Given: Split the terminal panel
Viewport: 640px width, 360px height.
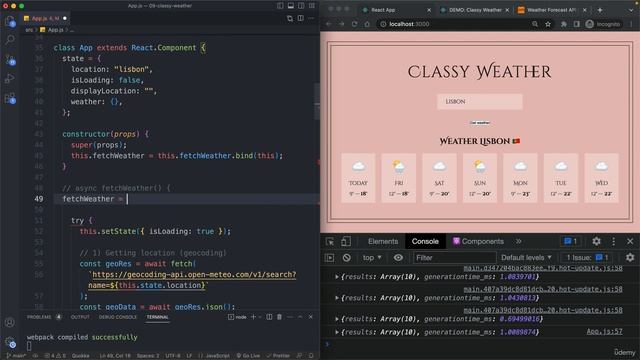Looking at the screenshot, I should [269, 317].
